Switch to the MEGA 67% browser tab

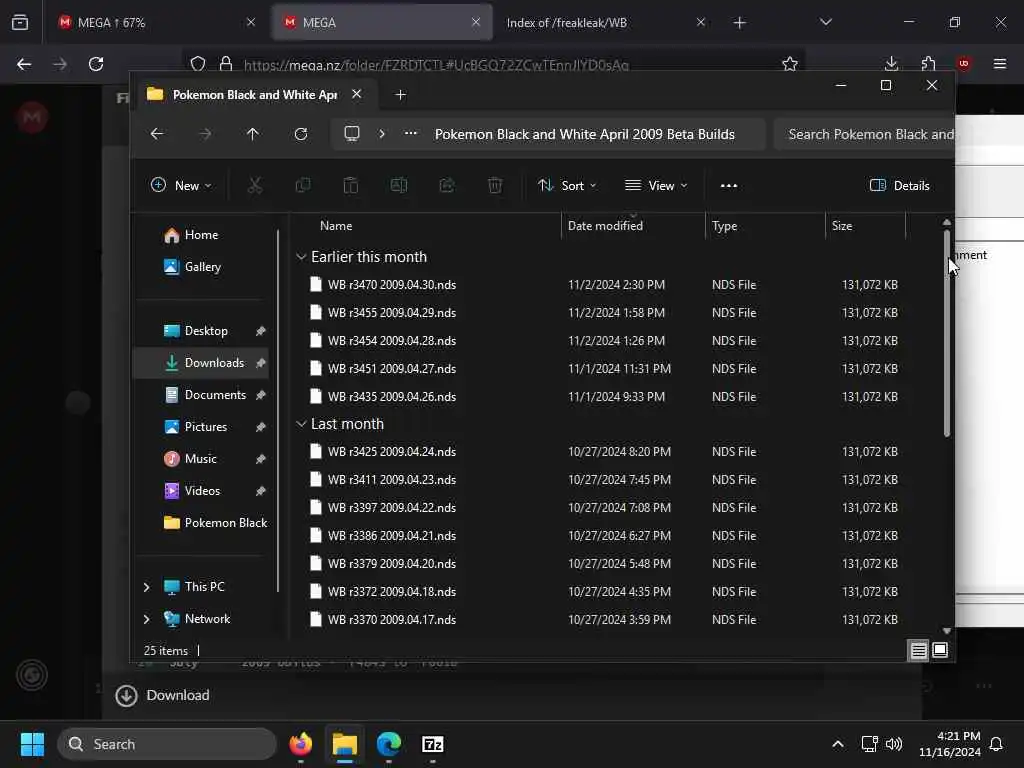[155, 22]
